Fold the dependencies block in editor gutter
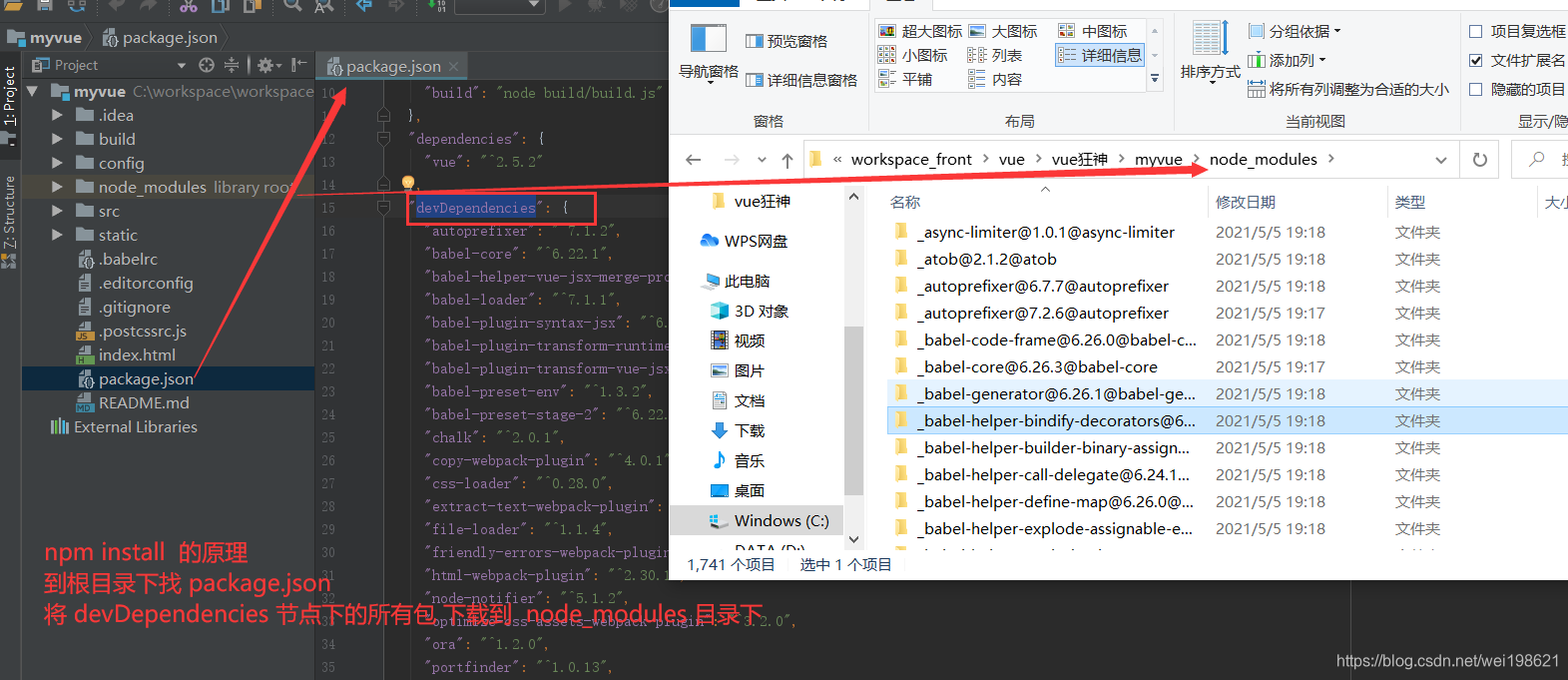1568x680 pixels. pos(383,139)
